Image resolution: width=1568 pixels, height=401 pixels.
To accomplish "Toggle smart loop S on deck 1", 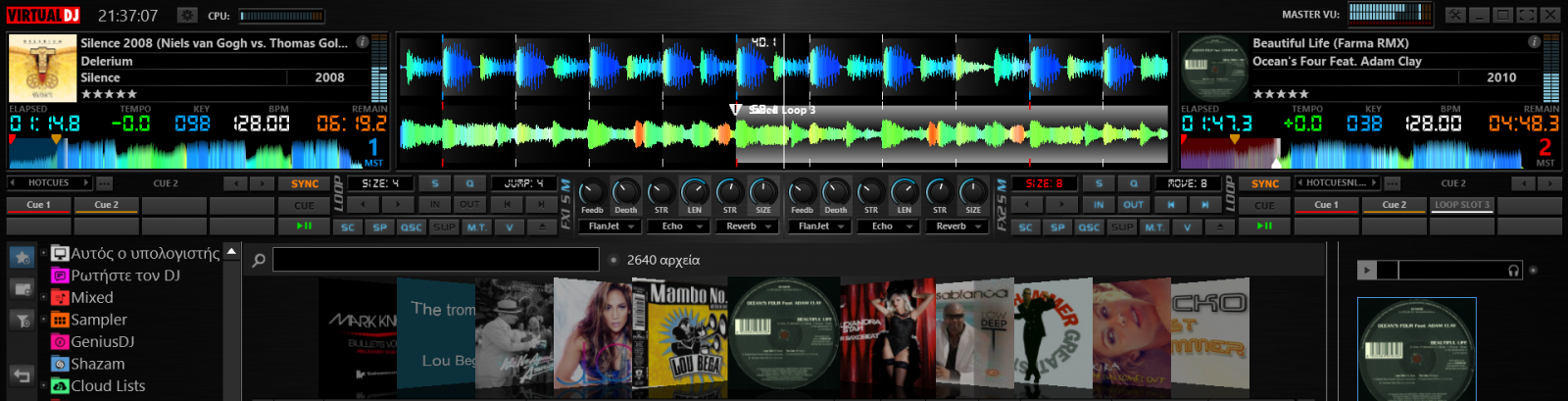I will click(435, 183).
